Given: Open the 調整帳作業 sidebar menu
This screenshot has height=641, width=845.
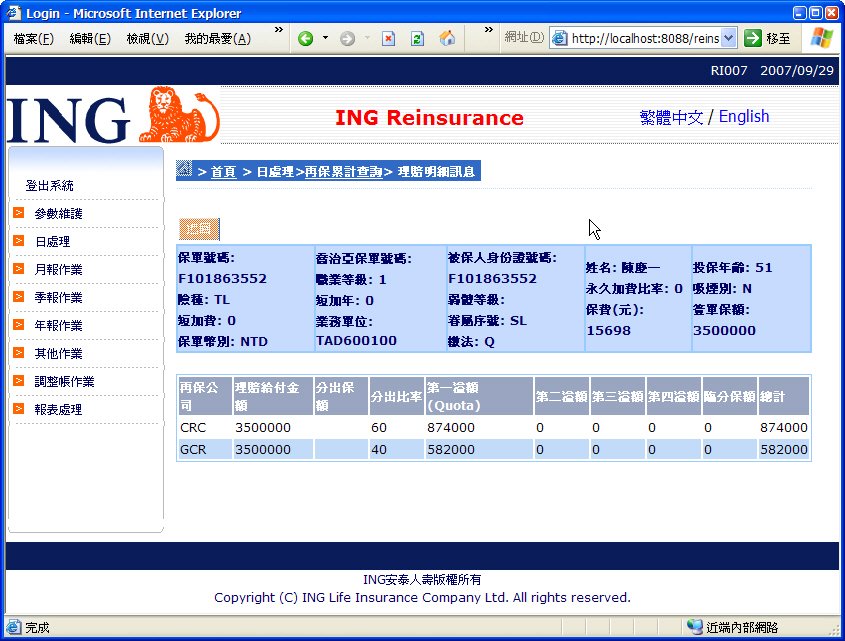Looking at the screenshot, I should pyautogui.click(x=64, y=382).
